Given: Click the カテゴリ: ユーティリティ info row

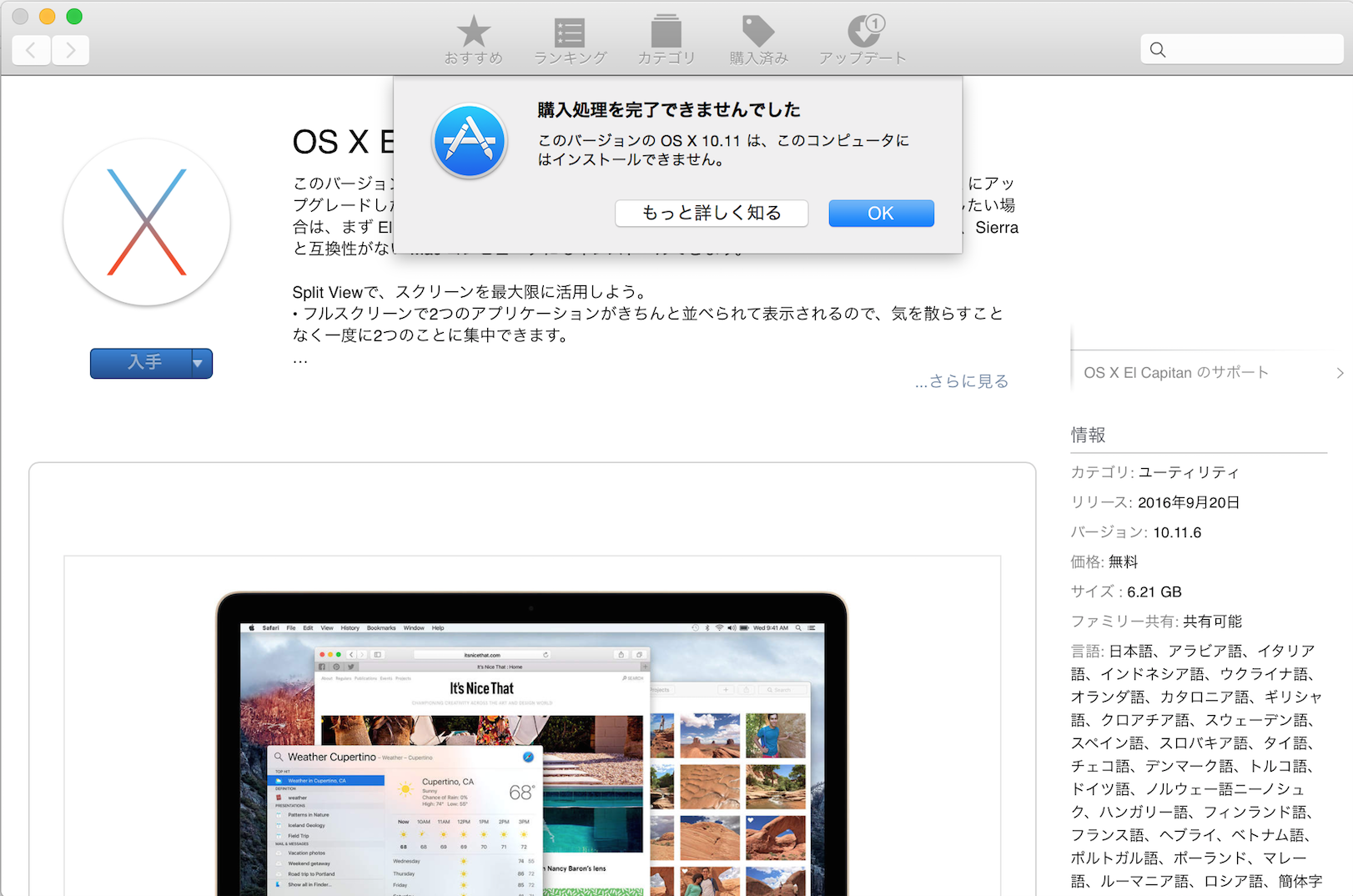Looking at the screenshot, I should coord(1155,472).
